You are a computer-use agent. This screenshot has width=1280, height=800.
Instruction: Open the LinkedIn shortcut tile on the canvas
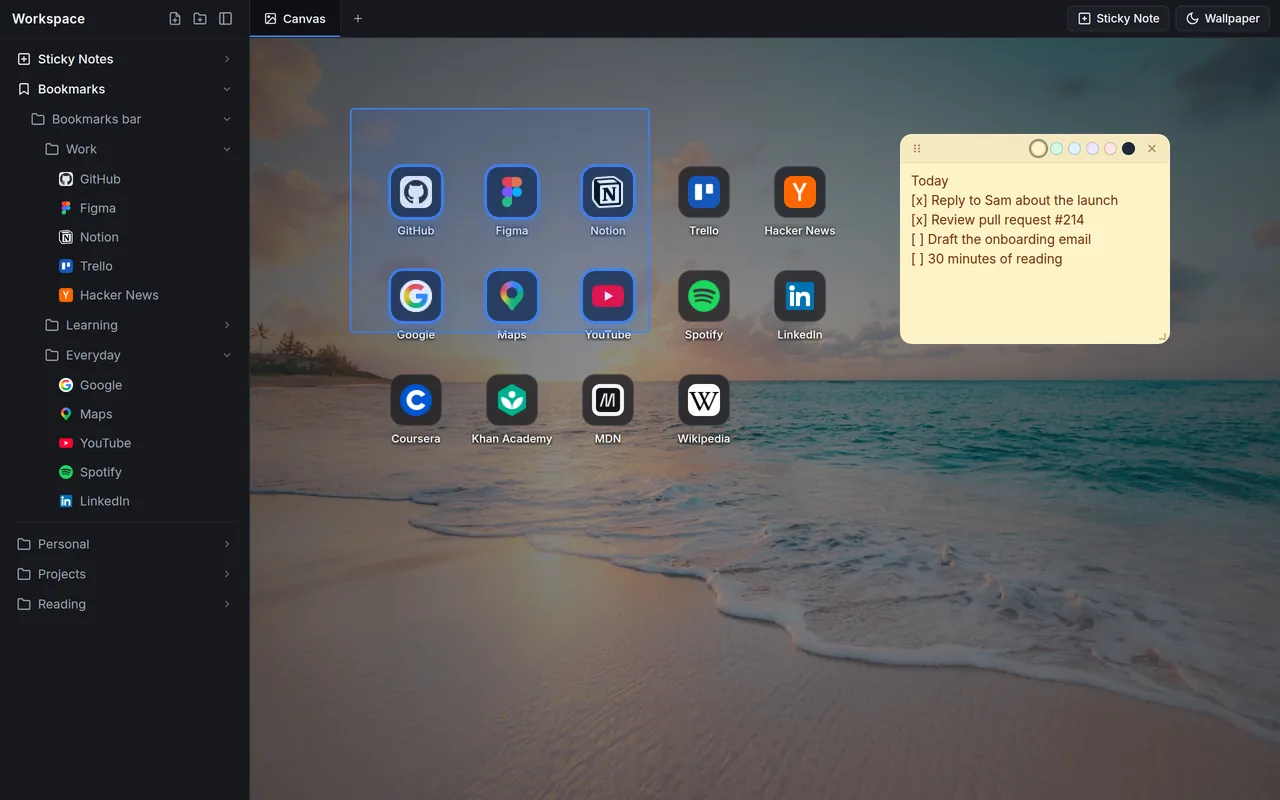coord(800,296)
